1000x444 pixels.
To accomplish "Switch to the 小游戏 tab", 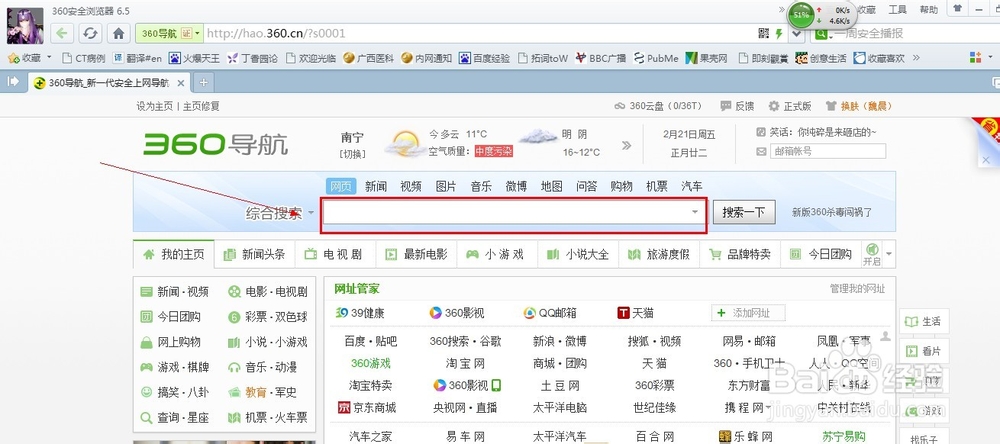I will (x=497, y=254).
